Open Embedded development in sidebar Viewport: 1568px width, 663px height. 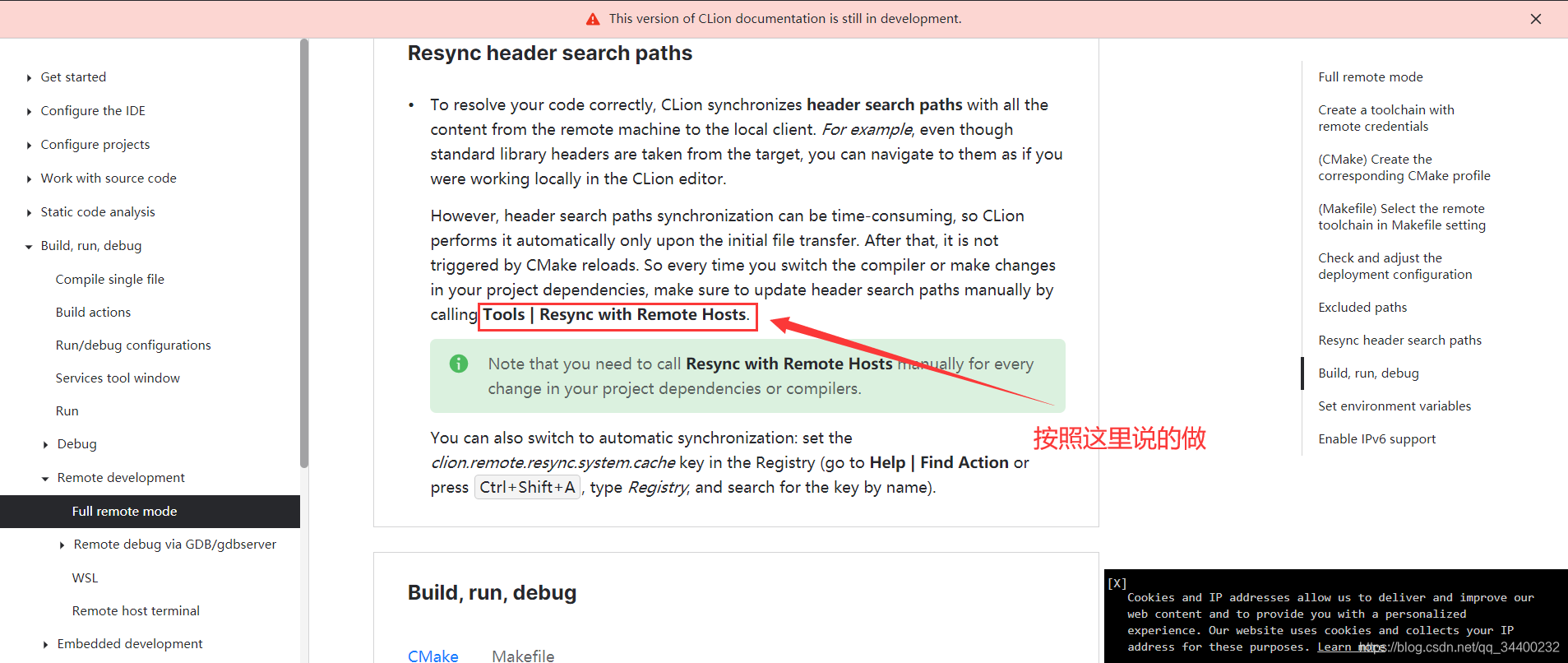[130, 643]
